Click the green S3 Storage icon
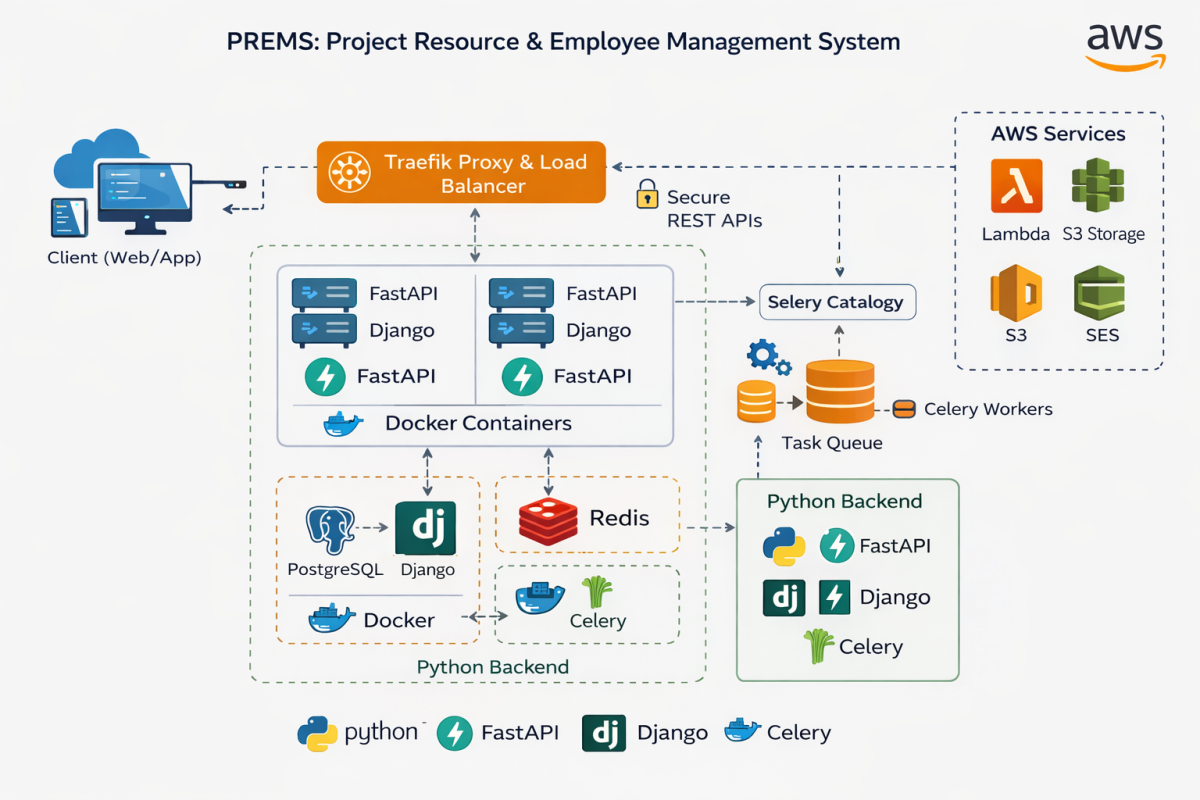The height and width of the screenshot is (800, 1200). tap(1099, 188)
